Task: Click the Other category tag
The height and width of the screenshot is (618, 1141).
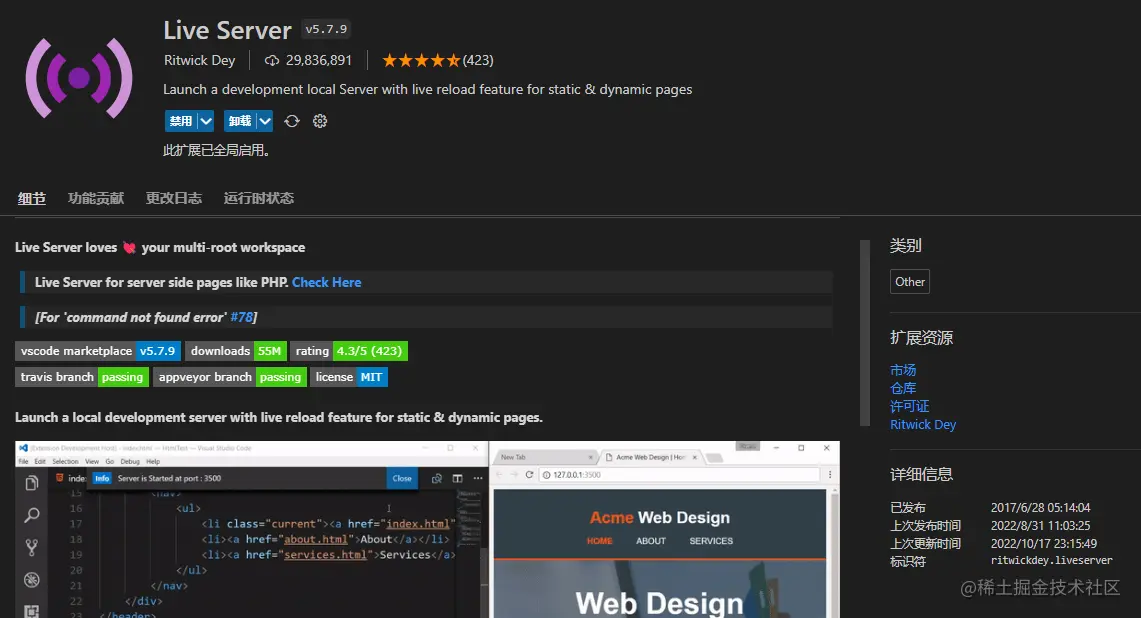Action: (910, 282)
